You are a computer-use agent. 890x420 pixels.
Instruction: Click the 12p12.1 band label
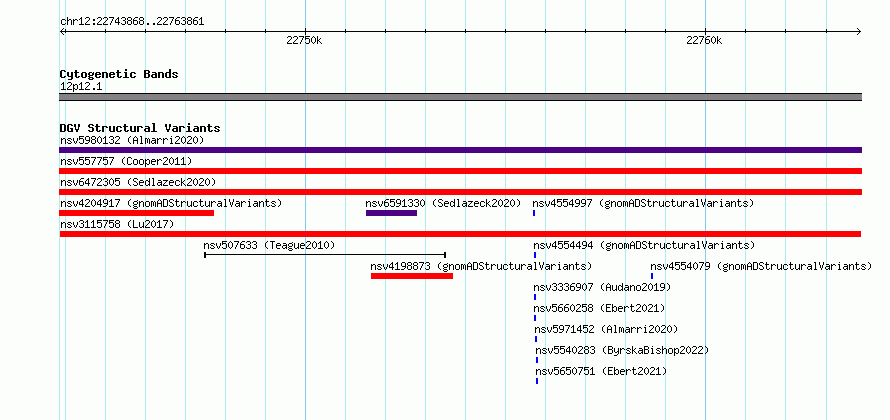[x=81, y=86]
